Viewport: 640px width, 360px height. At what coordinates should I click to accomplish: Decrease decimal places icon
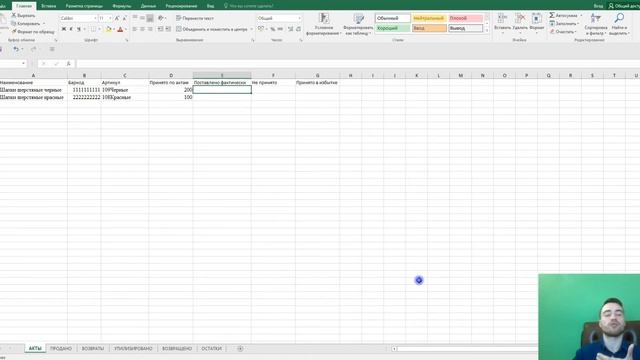click(298, 29)
